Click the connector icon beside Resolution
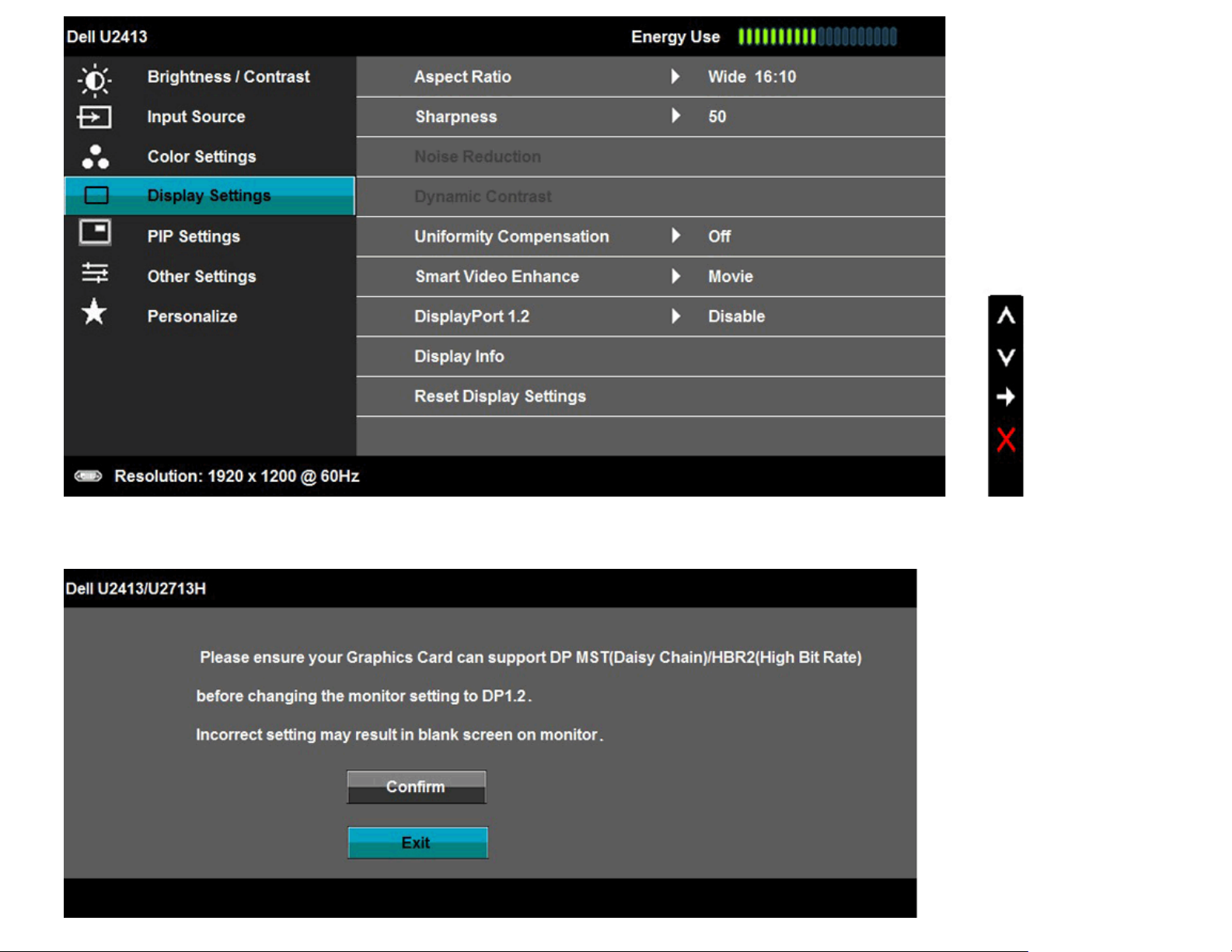This screenshot has height=952, width=1232. pyautogui.click(x=88, y=476)
